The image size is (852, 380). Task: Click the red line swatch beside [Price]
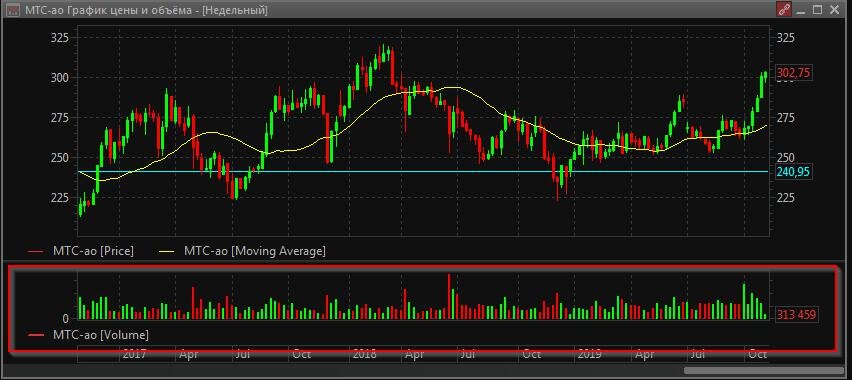point(35,251)
